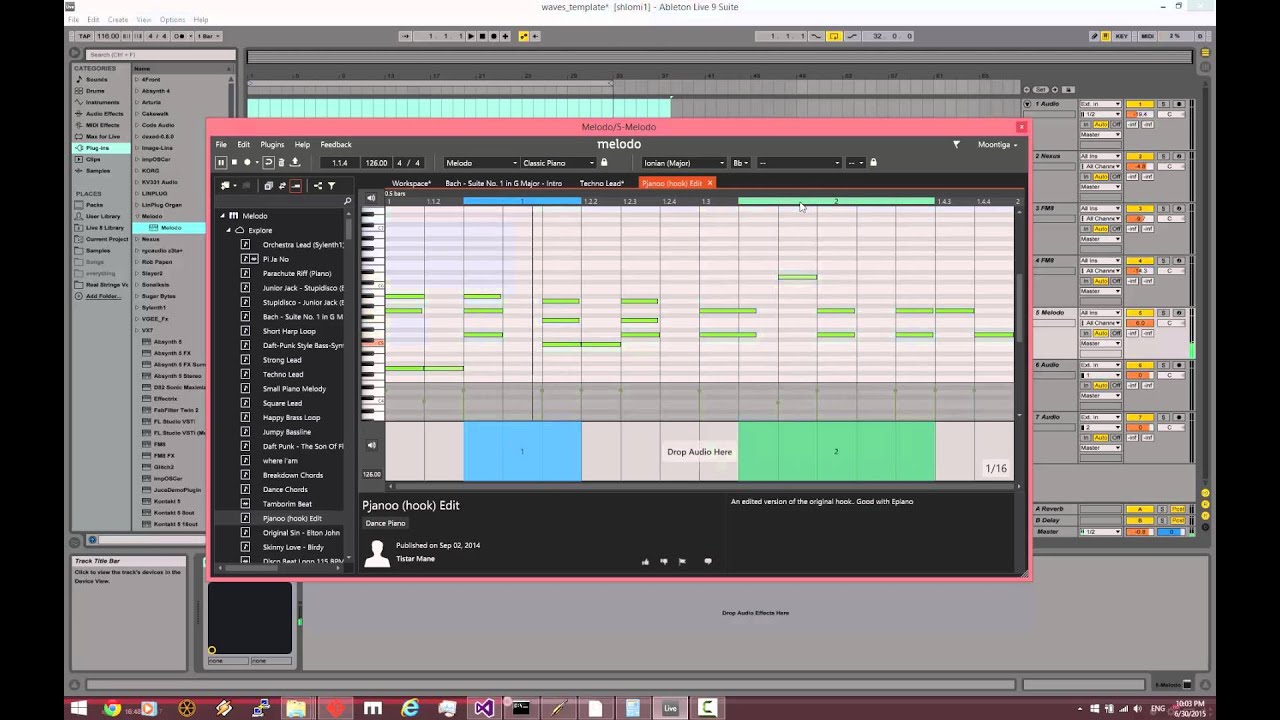Click the upload/export icon in Melodo
The height and width of the screenshot is (720, 1280).
[x=294, y=163]
